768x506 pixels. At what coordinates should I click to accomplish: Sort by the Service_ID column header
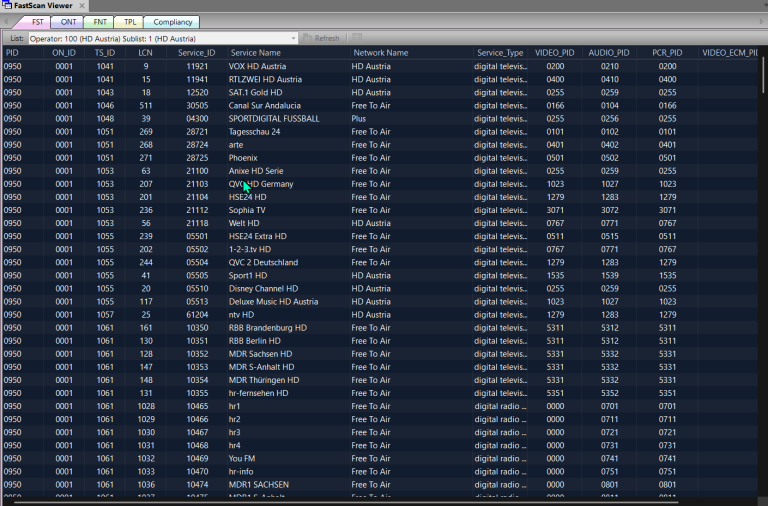(196, 52)
